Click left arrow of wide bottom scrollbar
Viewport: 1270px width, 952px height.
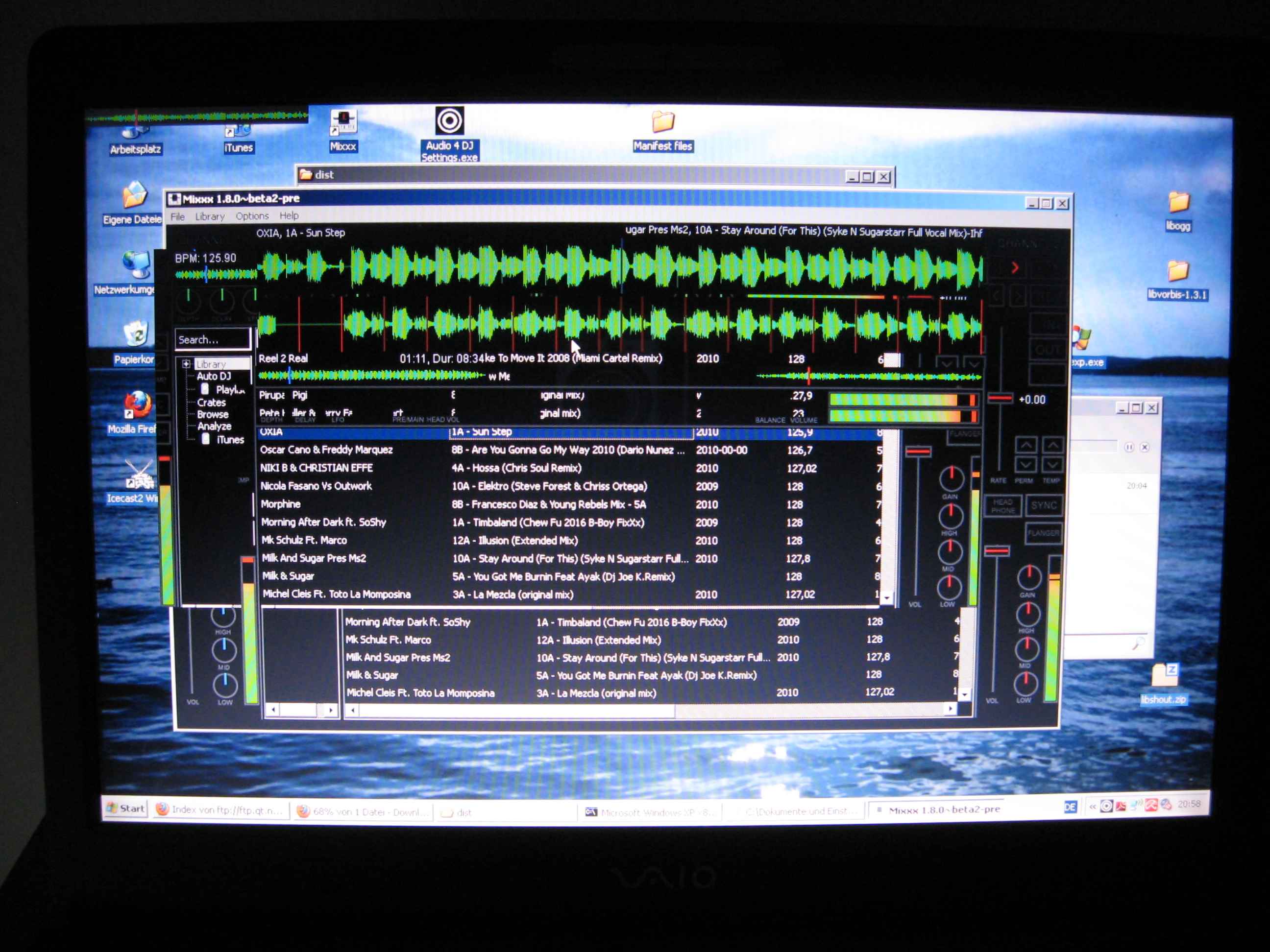[352, 711]
